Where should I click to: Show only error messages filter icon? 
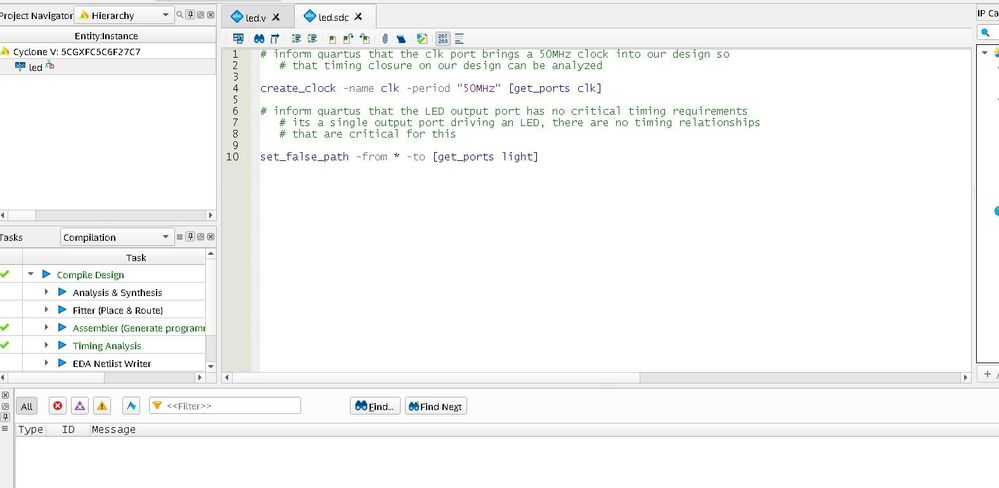pyautogui.click(x=57, y=406)
